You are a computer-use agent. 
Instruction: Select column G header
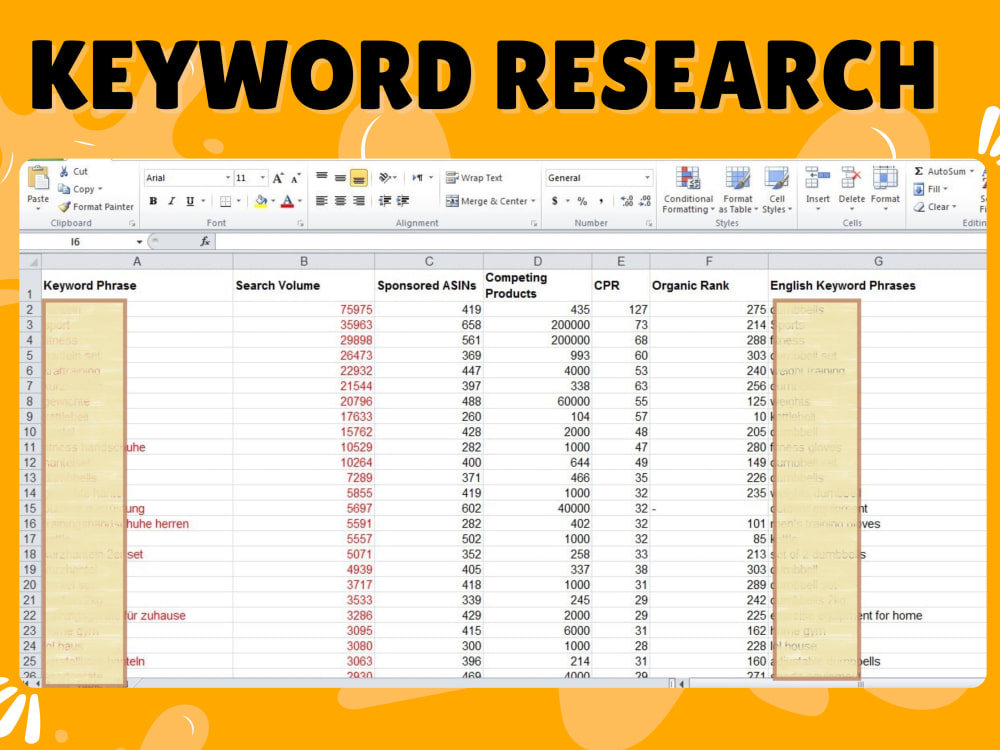[x=878, y=261]
